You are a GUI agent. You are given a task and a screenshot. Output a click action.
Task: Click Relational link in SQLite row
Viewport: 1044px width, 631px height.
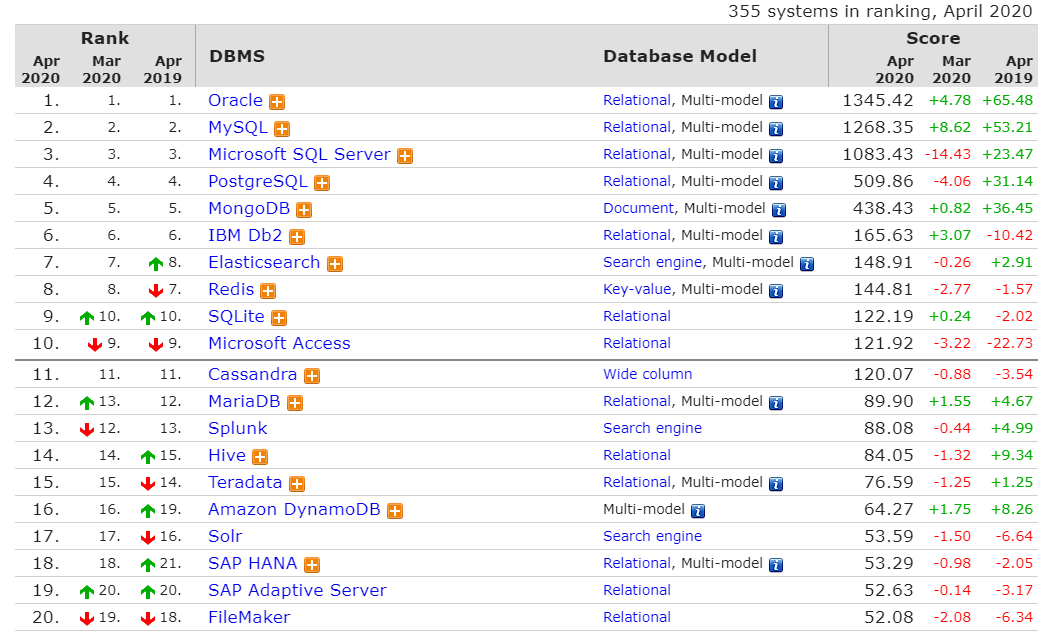click(x=637, y=317)
